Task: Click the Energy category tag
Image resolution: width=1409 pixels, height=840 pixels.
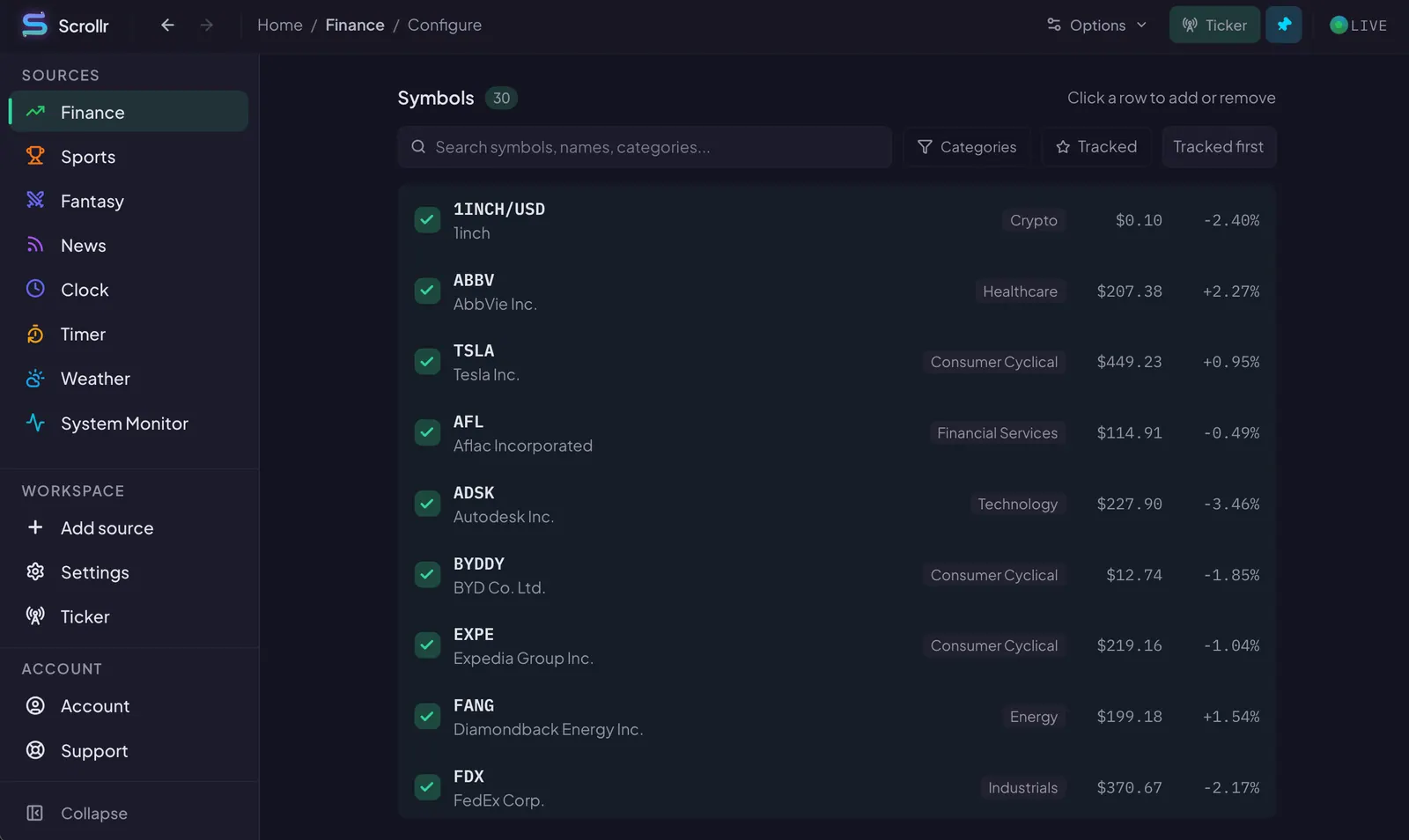Action: point(1034,717)
